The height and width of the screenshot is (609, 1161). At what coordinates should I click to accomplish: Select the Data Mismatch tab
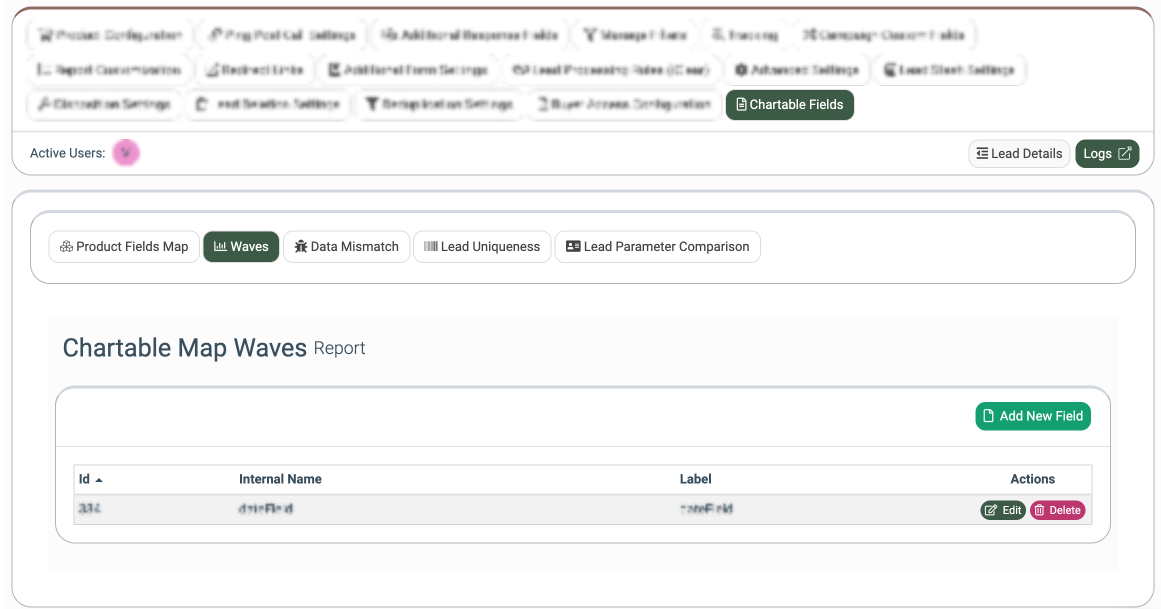(346, 247)
